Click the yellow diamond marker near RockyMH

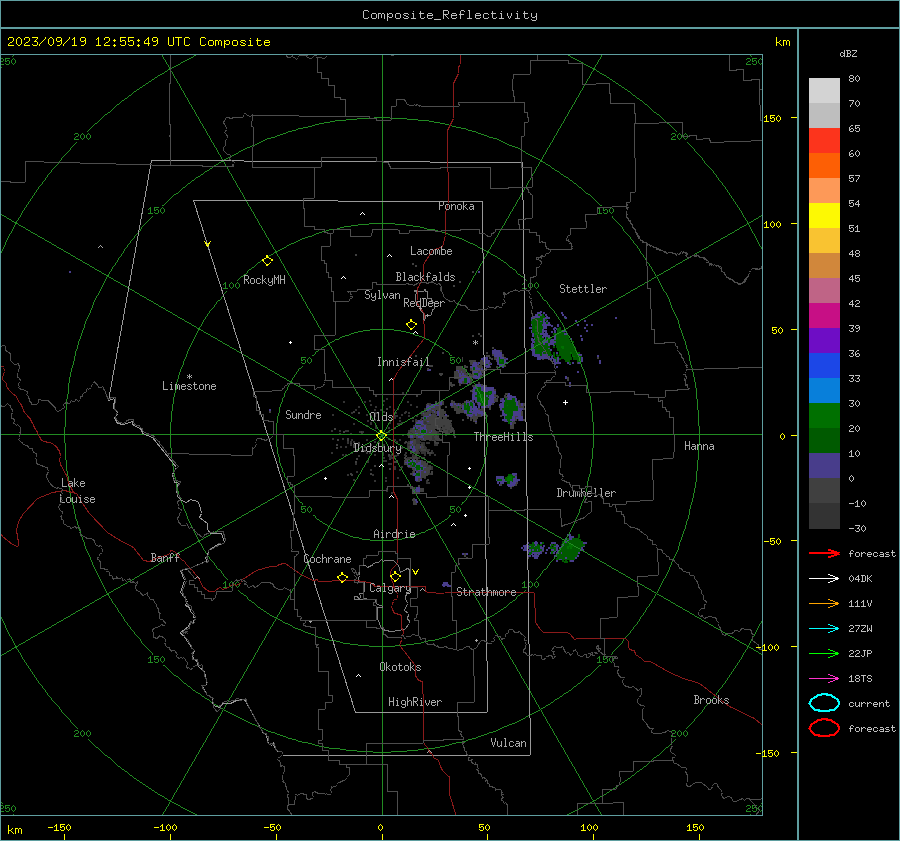point(267,261)
